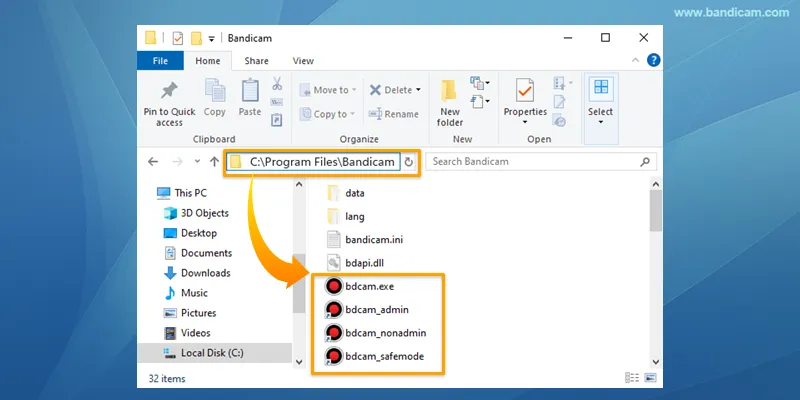Click Quick Access Toolbar properties icon
The image size is (800, 400).
178,38
